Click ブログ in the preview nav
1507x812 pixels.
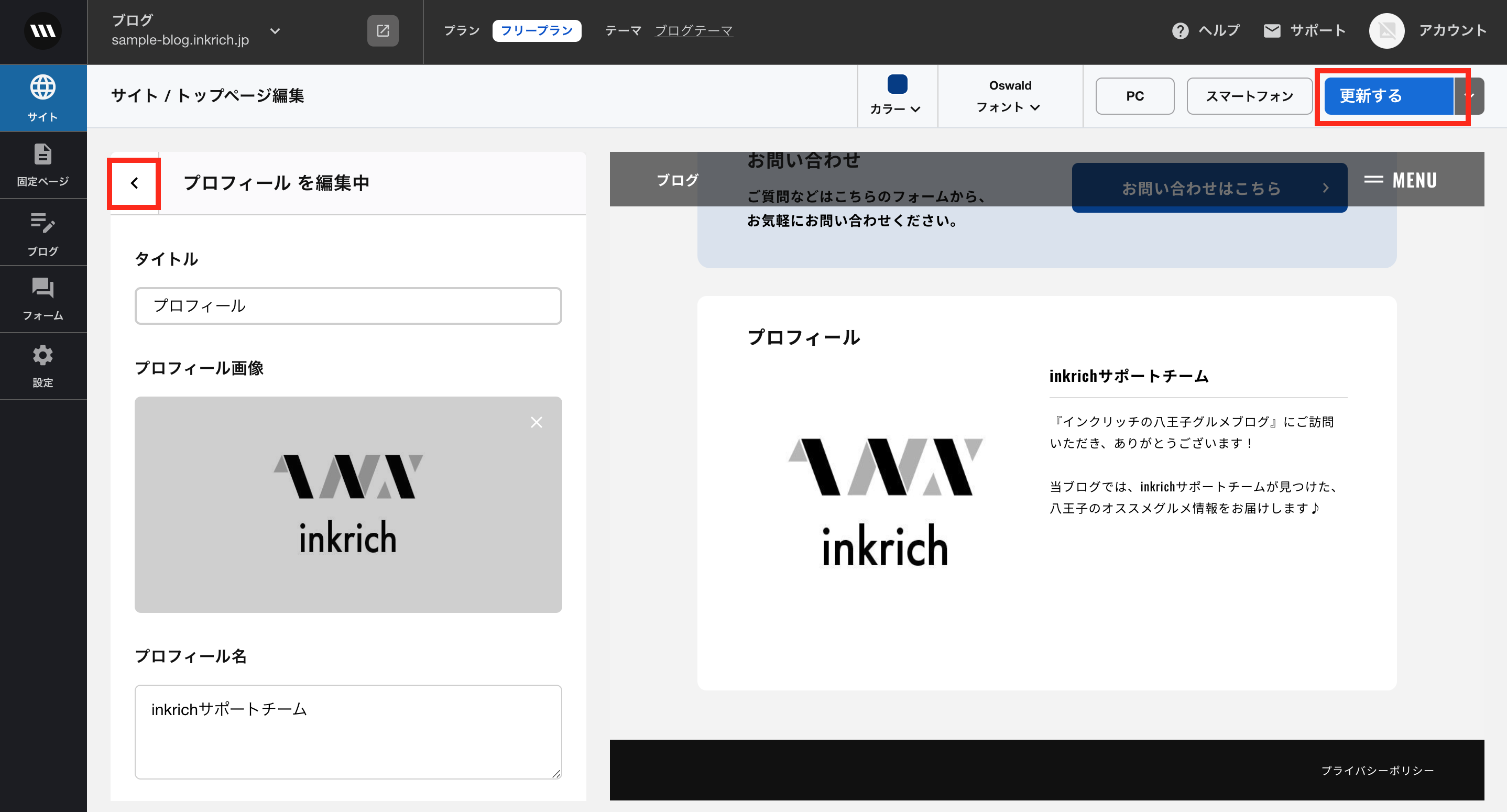click(678, 180)
